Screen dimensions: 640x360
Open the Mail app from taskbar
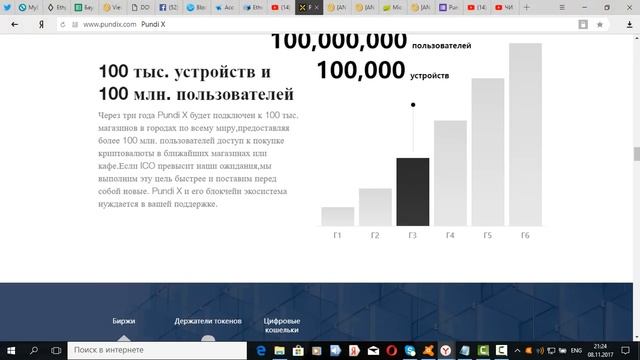(x=373, y=350)
